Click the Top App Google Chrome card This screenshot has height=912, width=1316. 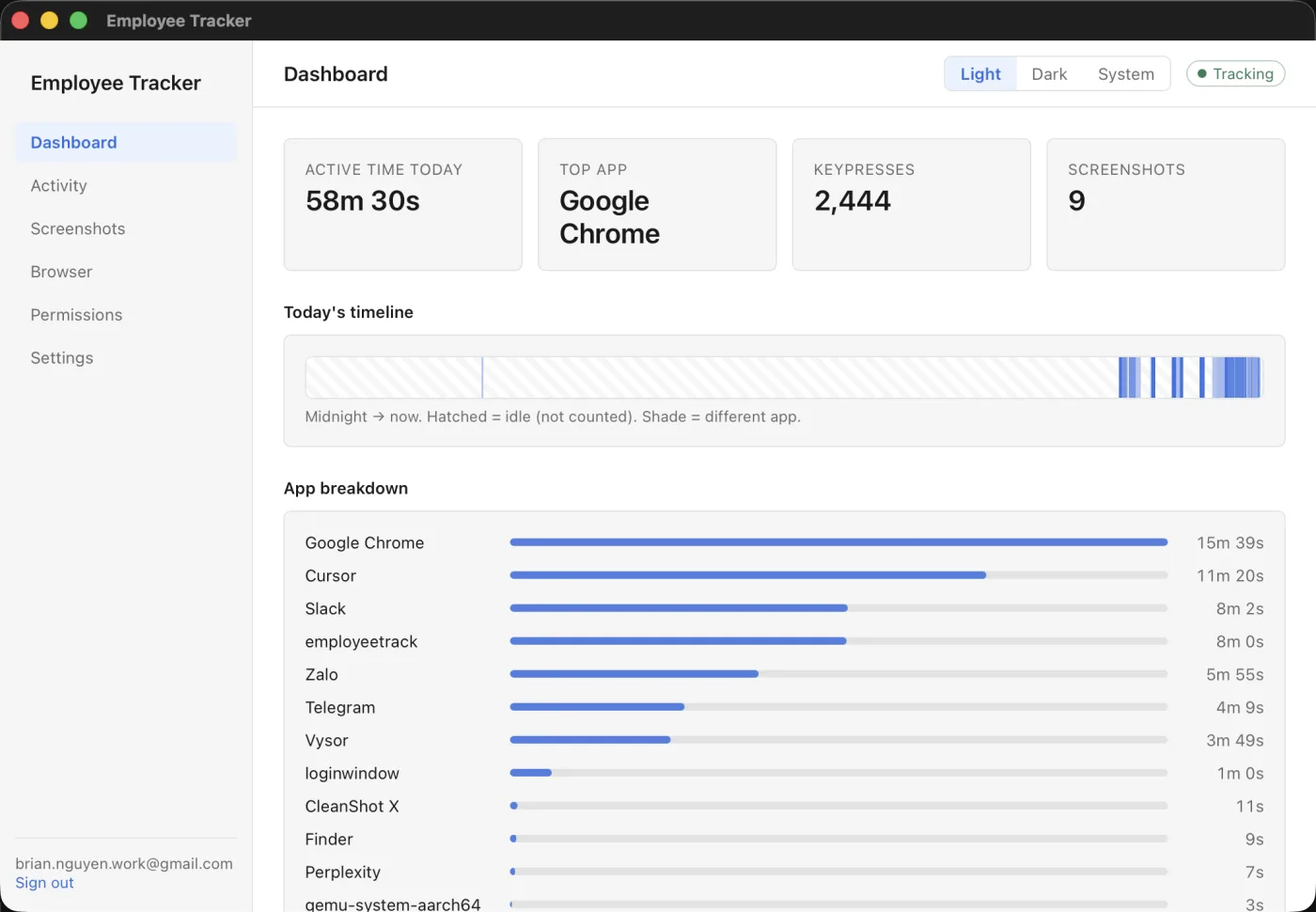[x=657, y=204]
